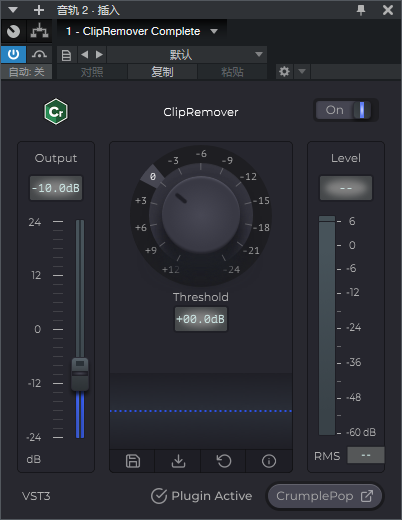Open the CrumplePop link button
The width and height of the screenshot is (402, 520).
(325, 496)
